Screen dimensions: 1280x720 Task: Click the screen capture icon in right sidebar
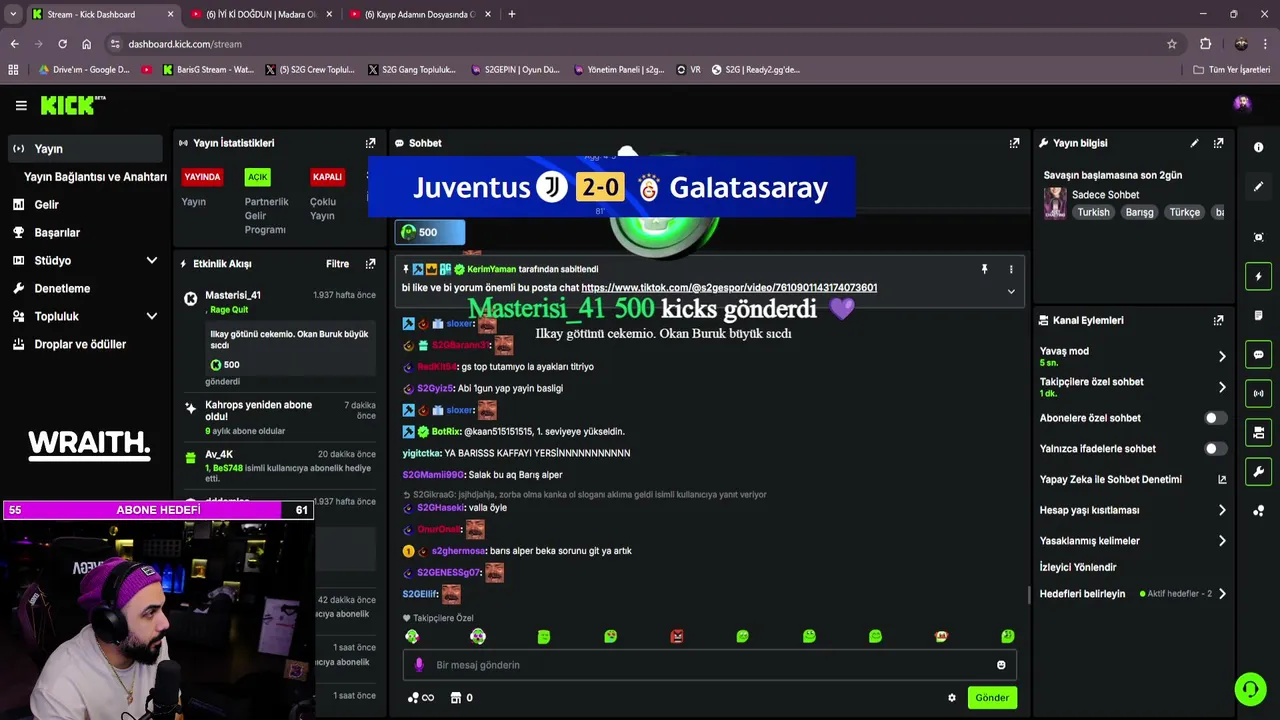pos(1258,237)
